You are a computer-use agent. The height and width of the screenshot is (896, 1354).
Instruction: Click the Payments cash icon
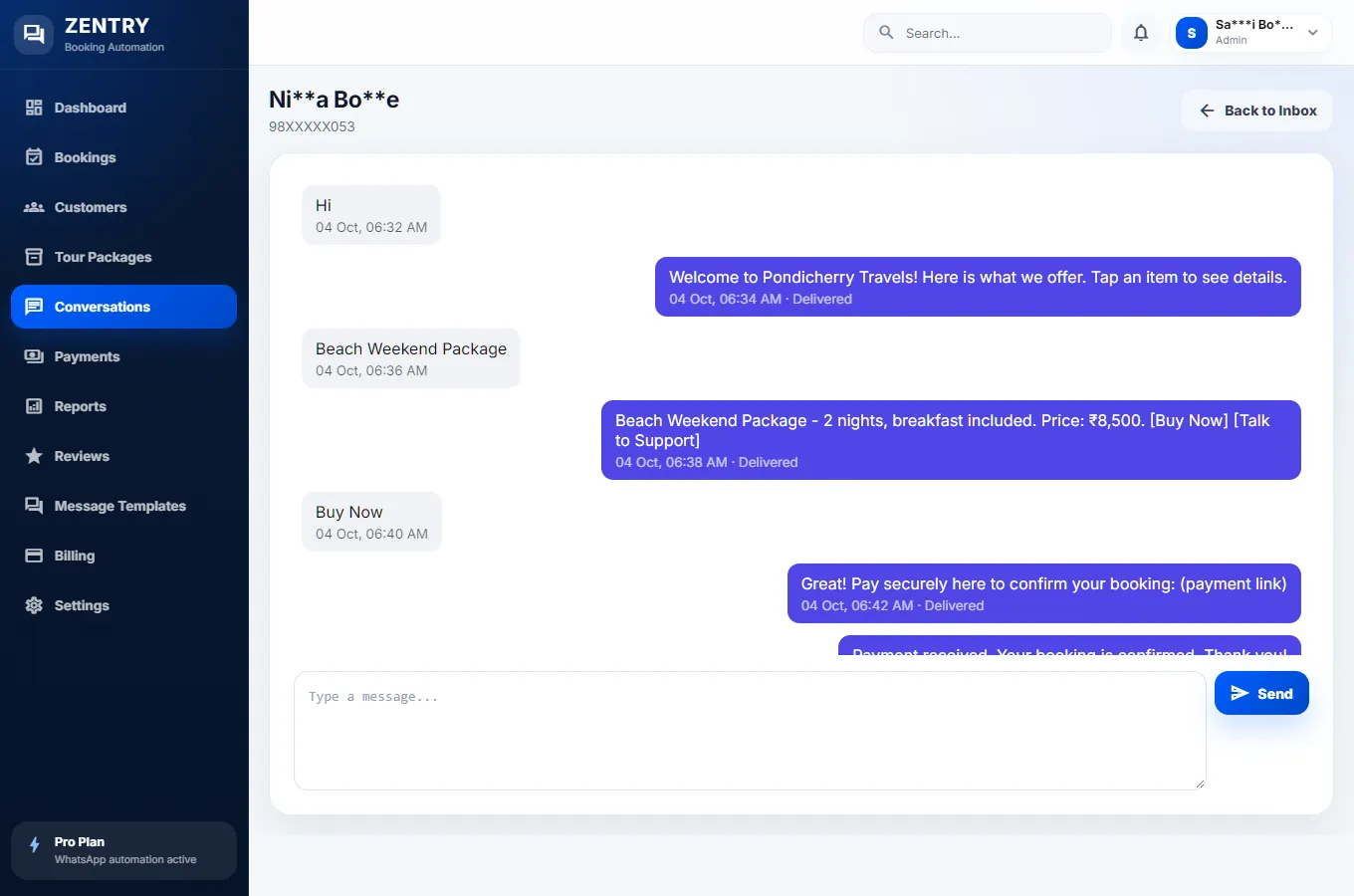[x=34, y=356]
